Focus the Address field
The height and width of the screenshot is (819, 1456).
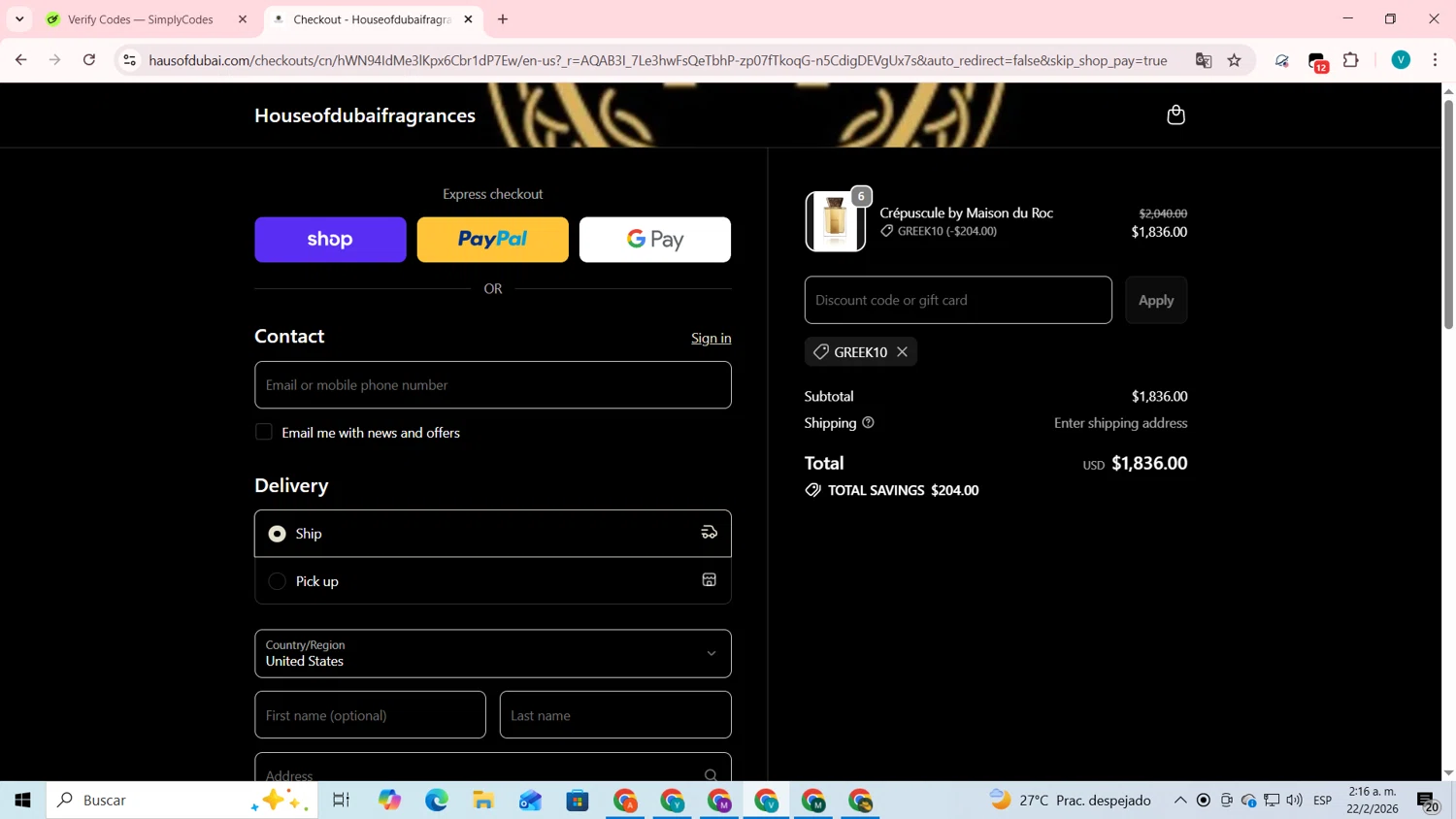point(493,768)
